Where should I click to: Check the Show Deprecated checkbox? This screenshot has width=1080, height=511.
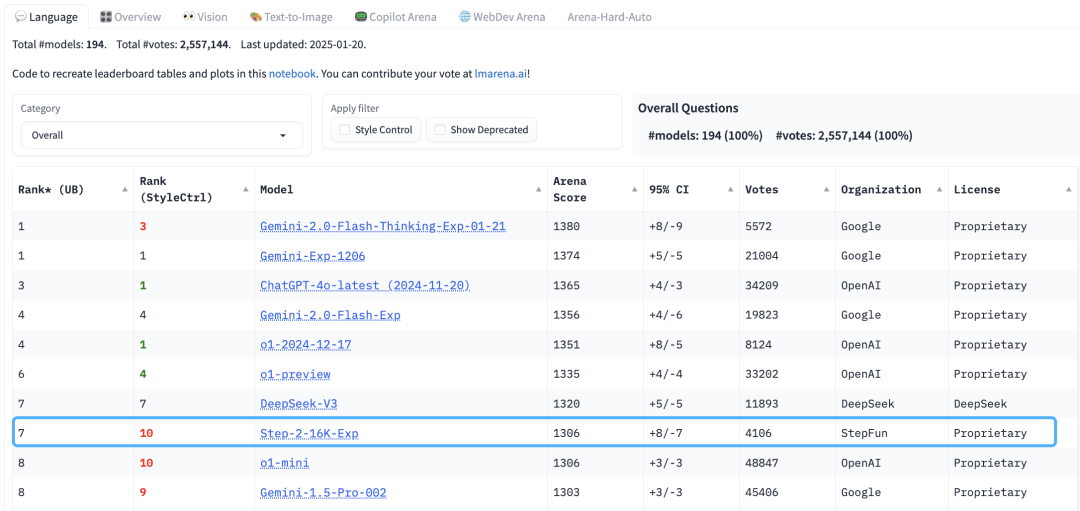(x=439, y=129)
